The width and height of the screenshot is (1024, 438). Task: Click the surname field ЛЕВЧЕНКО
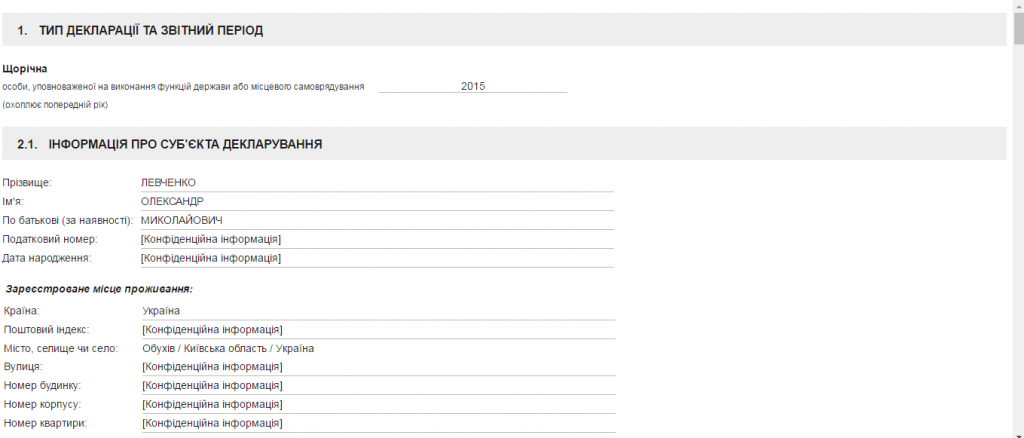pyautogui.click(x=376, y=183)
